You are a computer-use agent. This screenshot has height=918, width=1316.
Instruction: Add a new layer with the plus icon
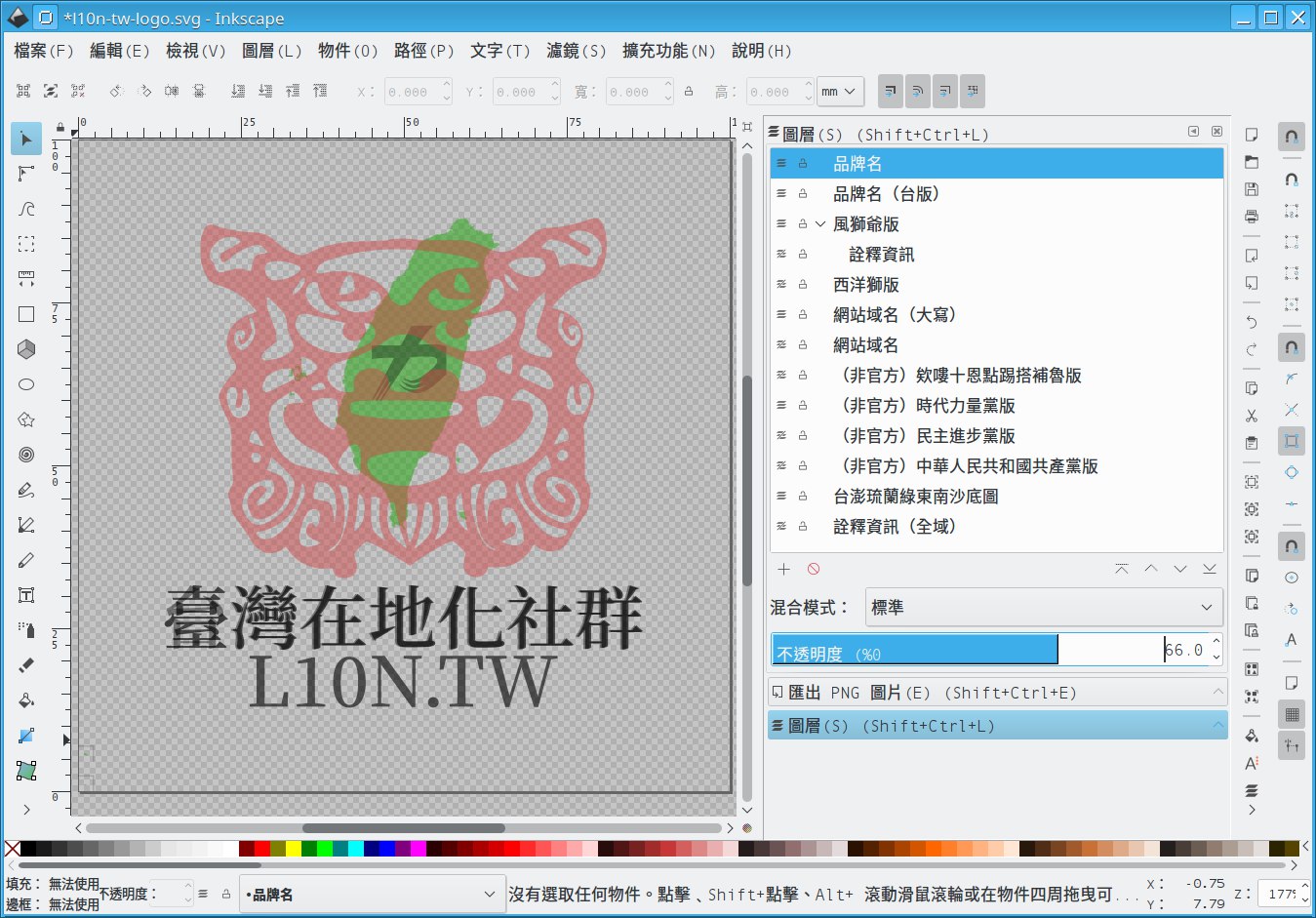coord(783,569)
